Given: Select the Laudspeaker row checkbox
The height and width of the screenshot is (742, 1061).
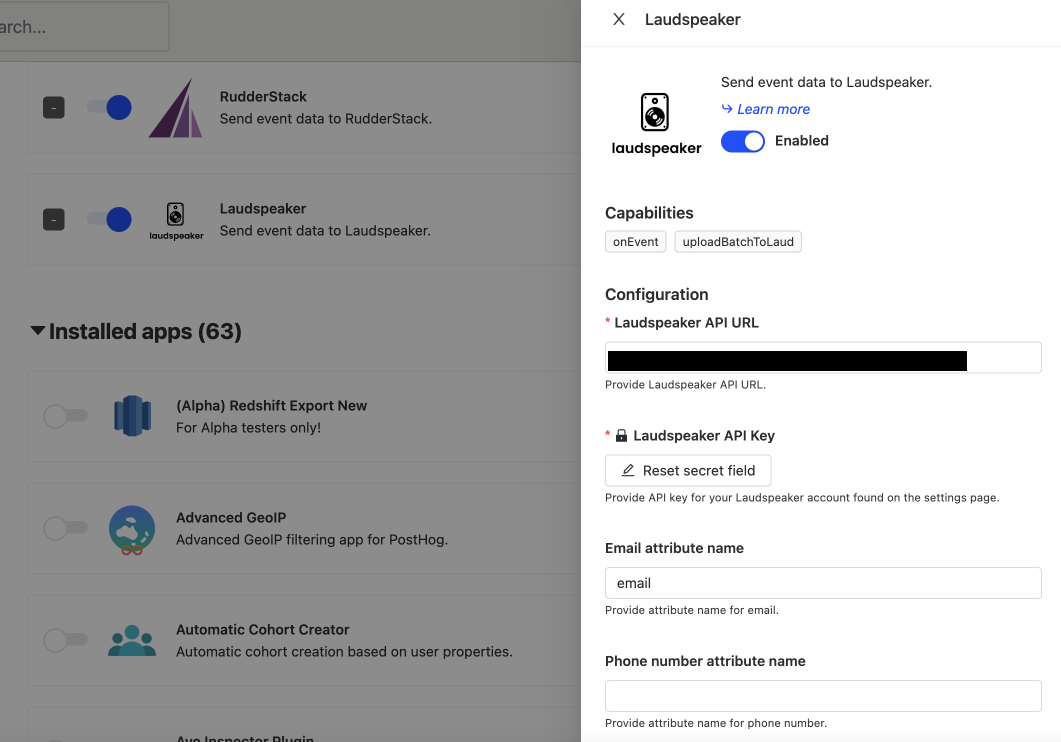Looking at the screenshot, I should point(53,219).
